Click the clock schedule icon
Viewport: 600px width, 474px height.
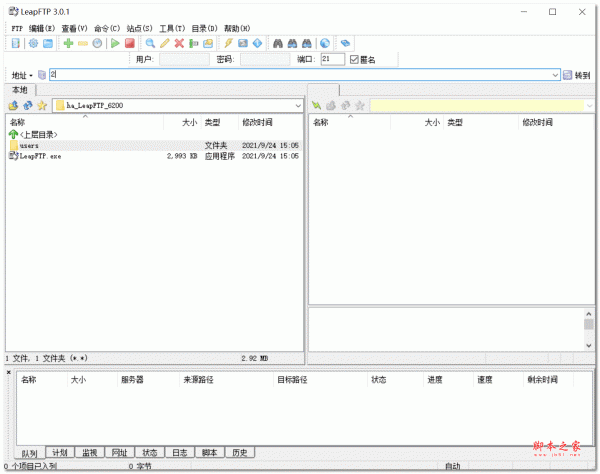(97, 43)
